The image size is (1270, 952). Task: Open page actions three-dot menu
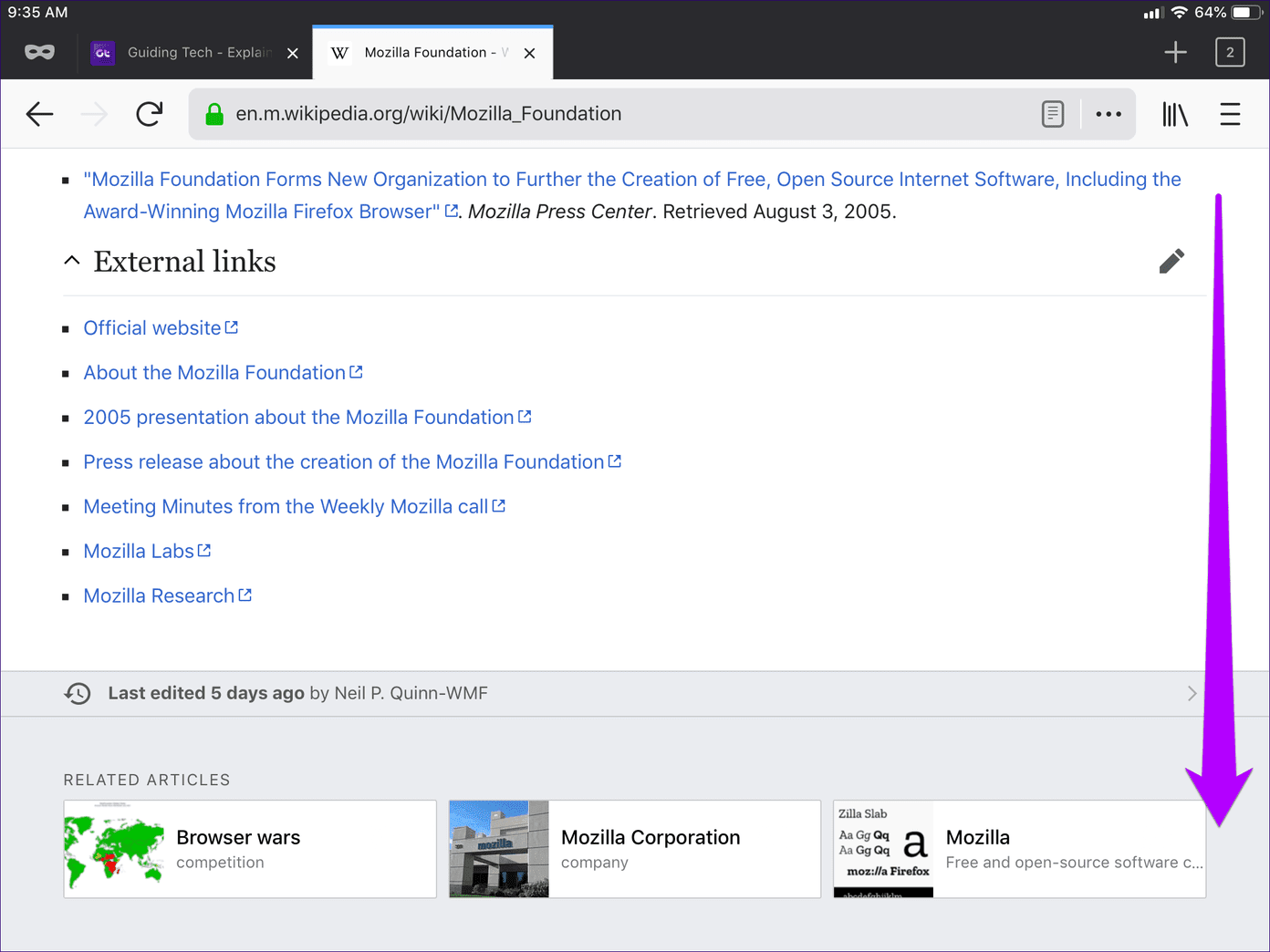click(1109, 114)
